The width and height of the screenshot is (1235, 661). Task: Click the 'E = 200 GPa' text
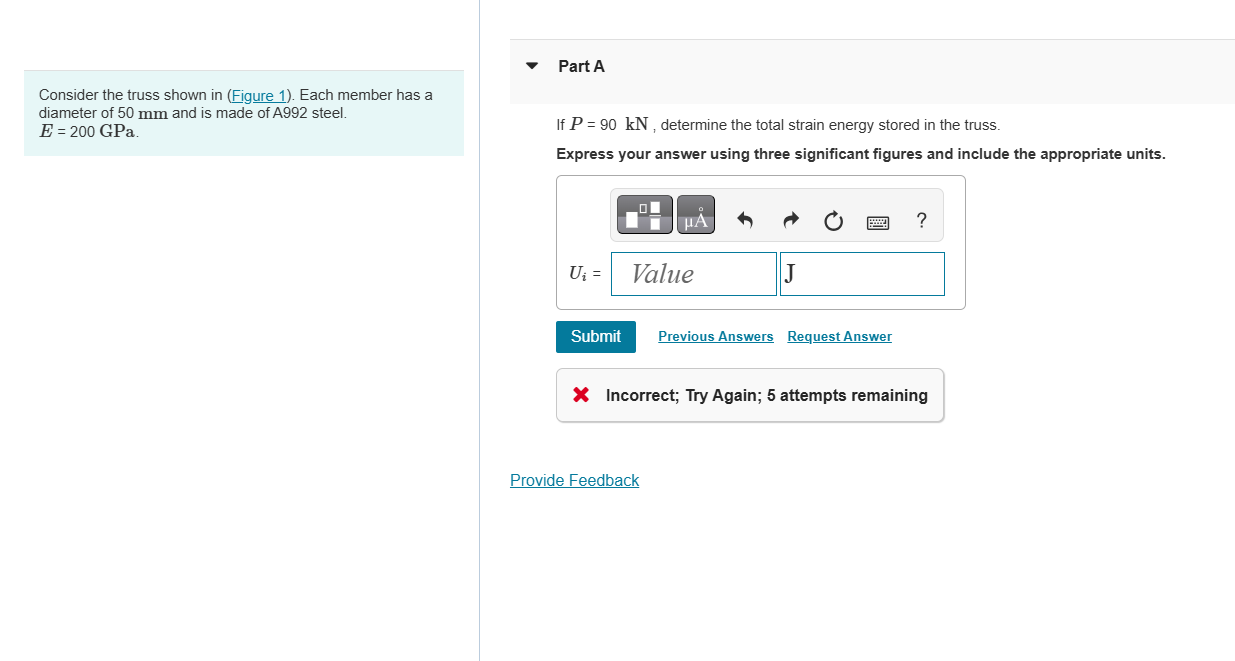tap(89, 131)
